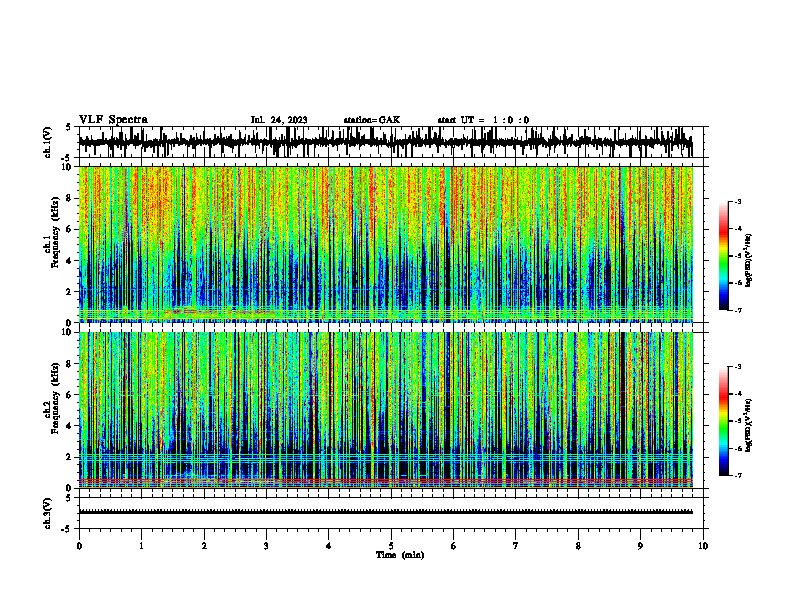Click the 2 minute tick label
This screenshot has width=792, height=612.
coord(204,546)
